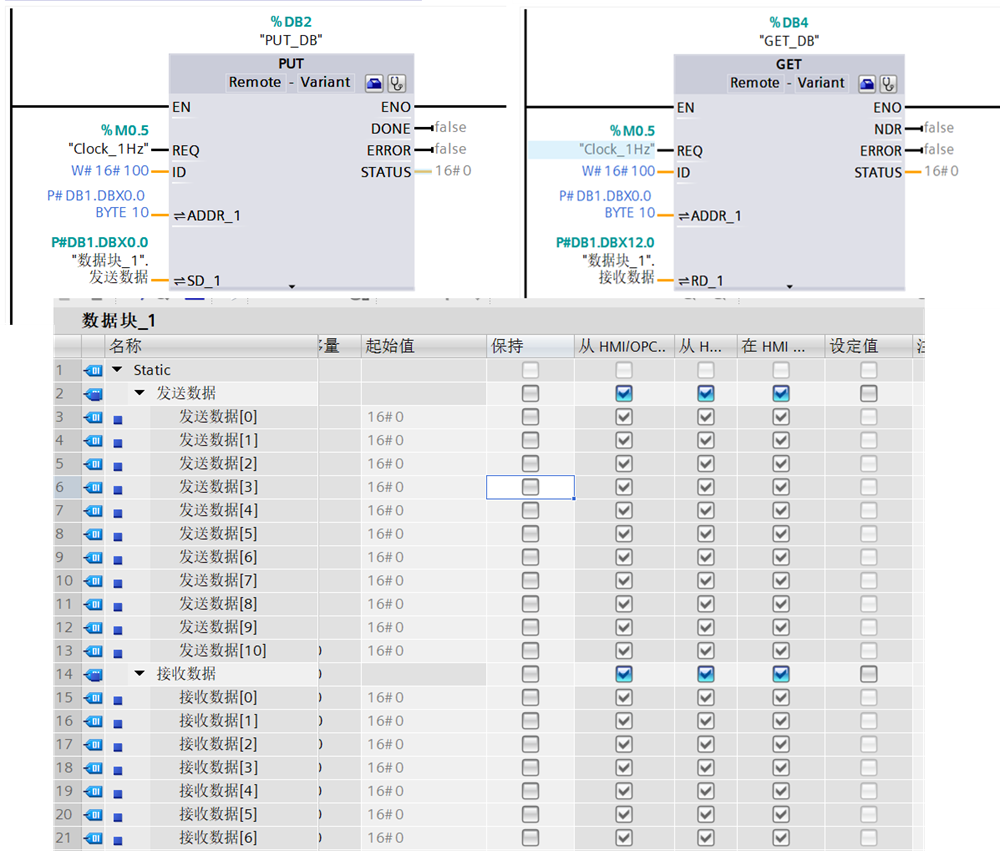The height and width of the screenshot is (851, 1000).
Task: Click the "PUT_DB" instance name label
Action: [x=290, y=40]
